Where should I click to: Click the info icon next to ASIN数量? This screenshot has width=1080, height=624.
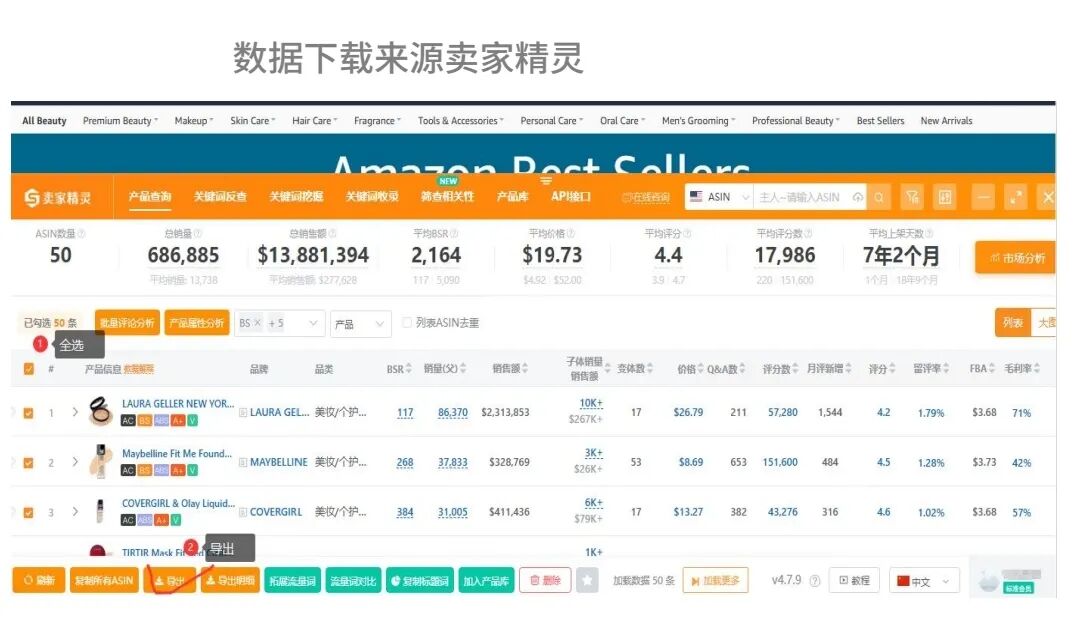pyautogui.click(x=81, y=233)
